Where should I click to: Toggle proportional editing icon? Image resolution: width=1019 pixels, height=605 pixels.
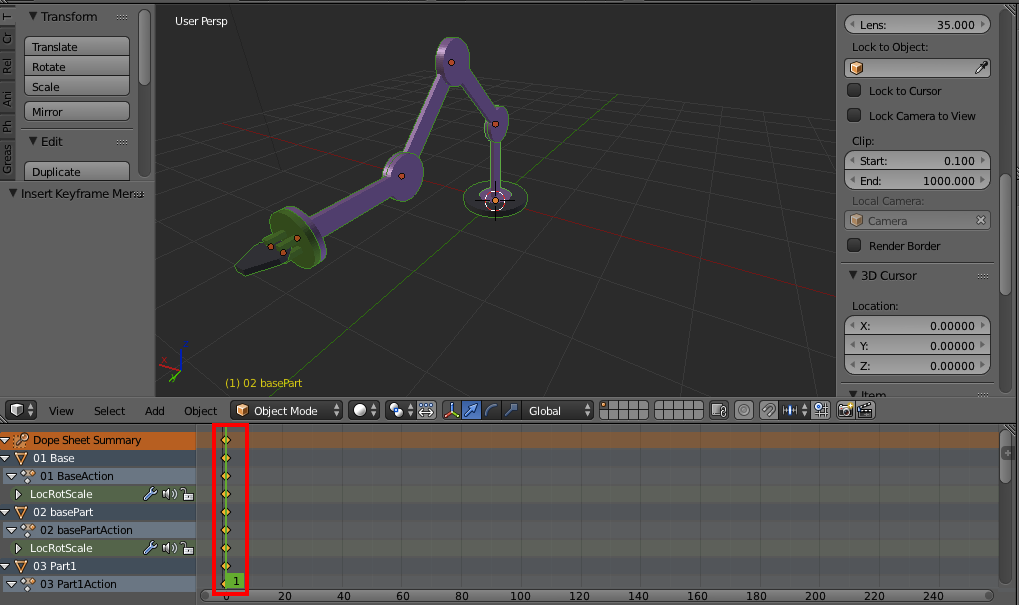[744, 410]
